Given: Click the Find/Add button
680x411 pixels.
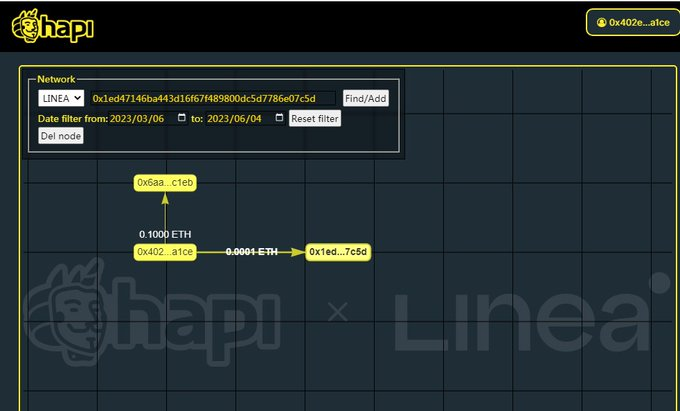Looking at the screenshot, I should point(366,98).
